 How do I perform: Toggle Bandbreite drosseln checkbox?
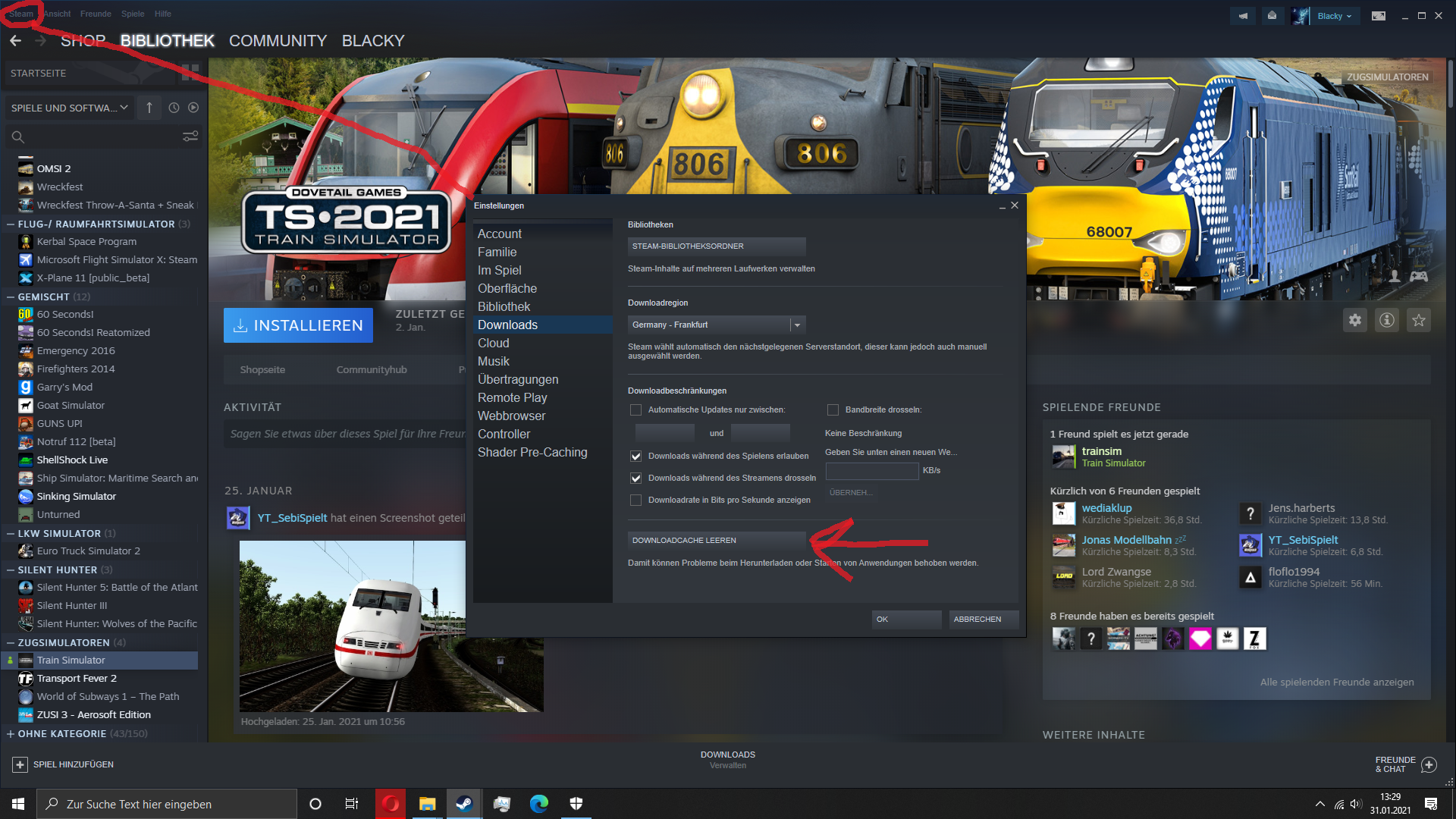(x=833, y=410)
